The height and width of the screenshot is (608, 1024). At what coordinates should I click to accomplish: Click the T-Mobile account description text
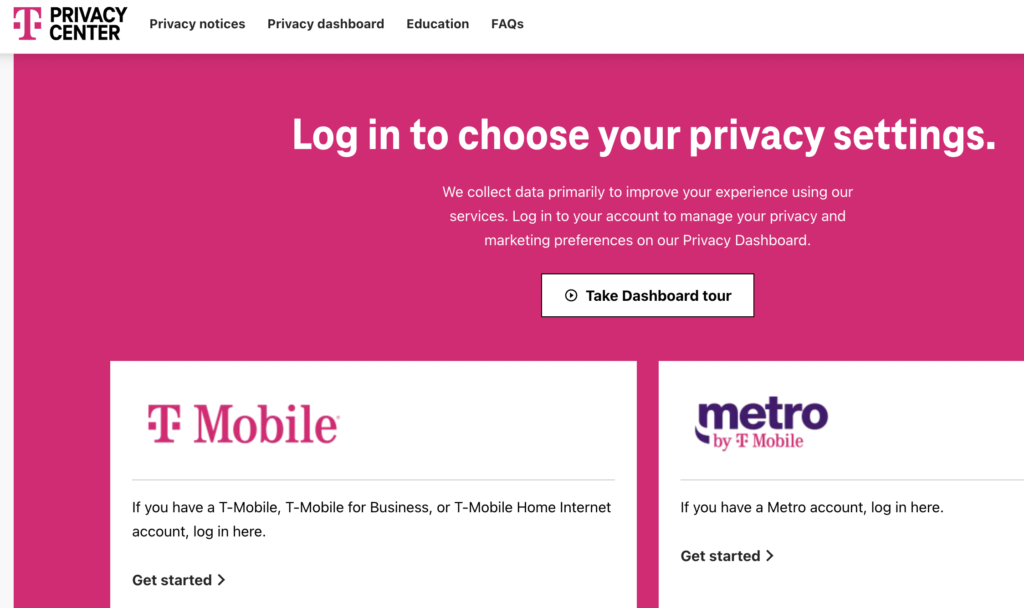(372, 519)
